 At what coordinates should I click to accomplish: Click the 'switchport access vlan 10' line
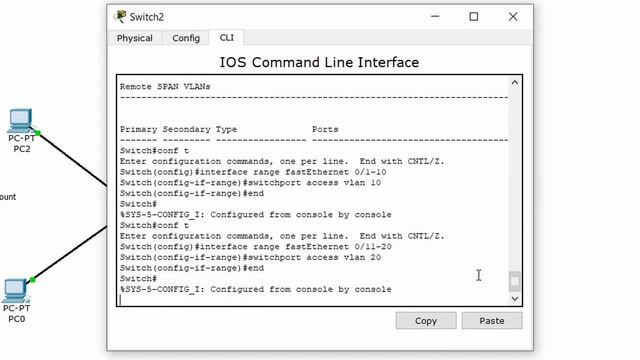(250, 182)
